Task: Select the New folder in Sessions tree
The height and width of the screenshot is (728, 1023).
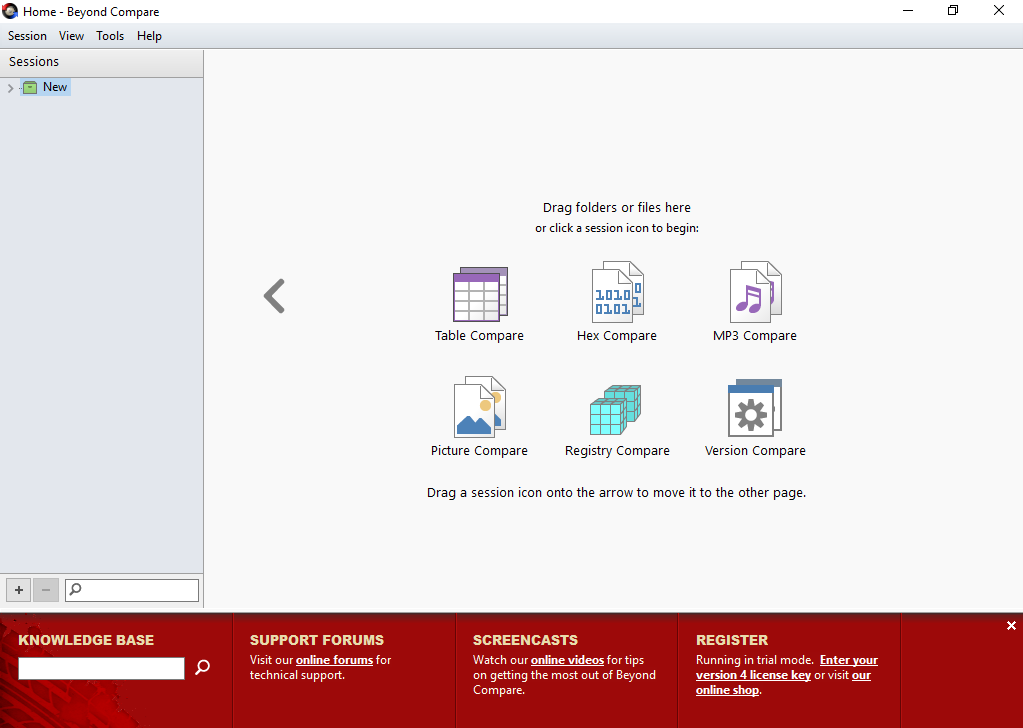Action: pos(46,87)
